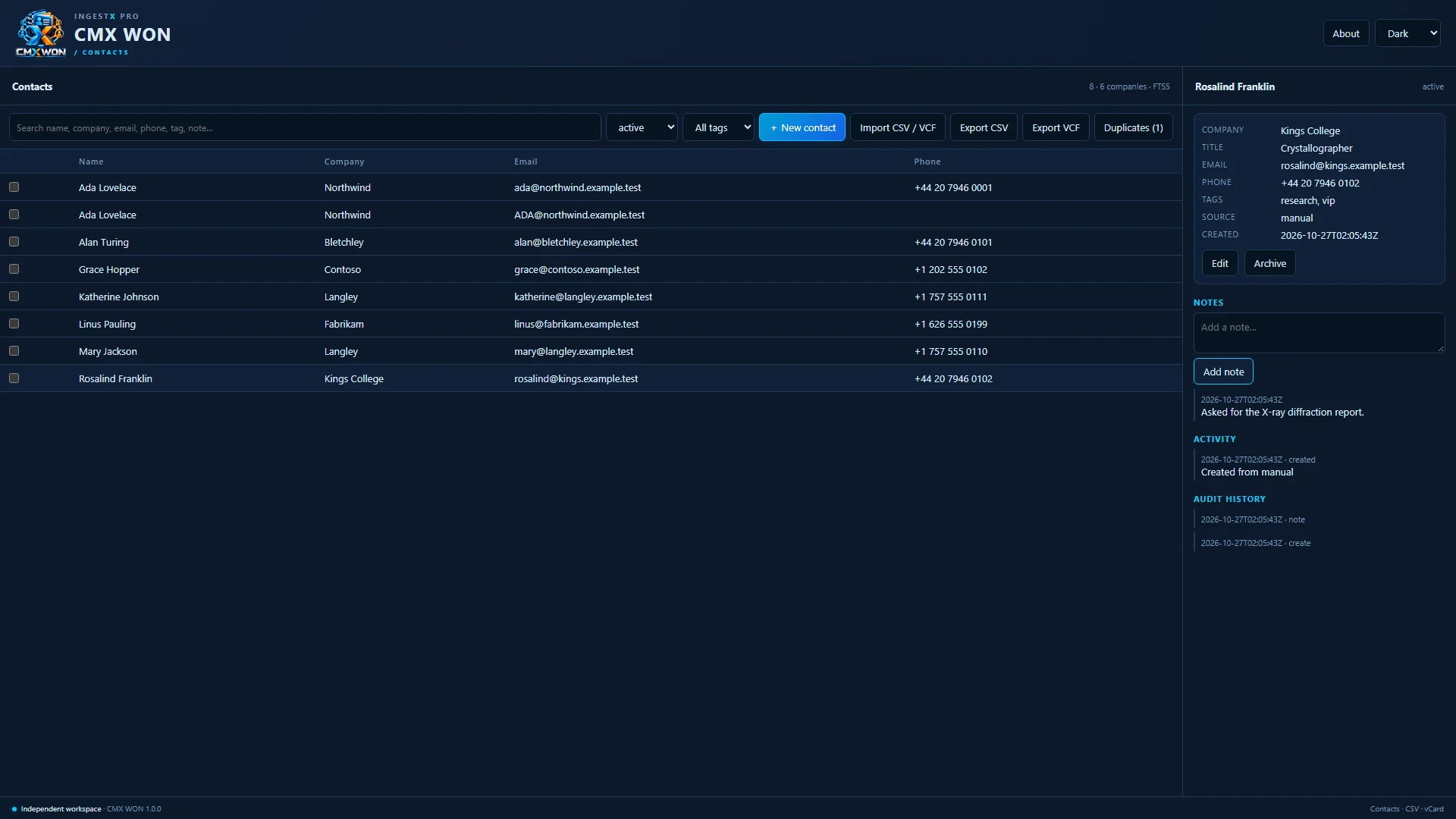Open the Katherine Johnson contact
The image size is (1456, 819).
click(x=591, y=297)
